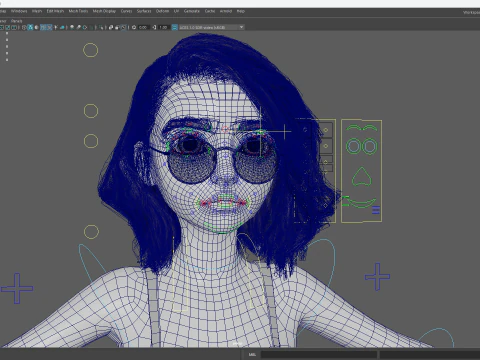Select the right eye circle face control

[x=369, y=146]
